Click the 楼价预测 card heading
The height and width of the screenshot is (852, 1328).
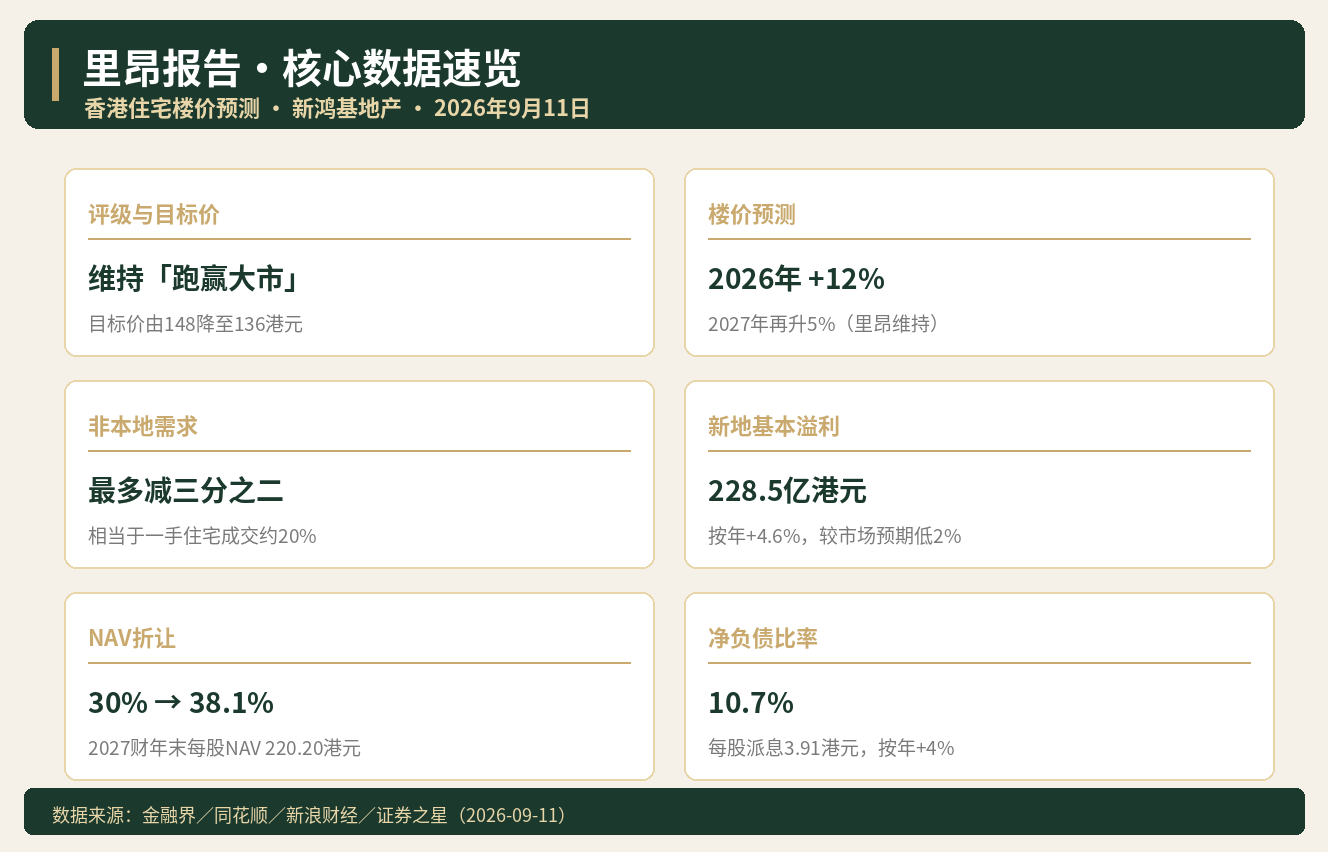coord(752,214)
